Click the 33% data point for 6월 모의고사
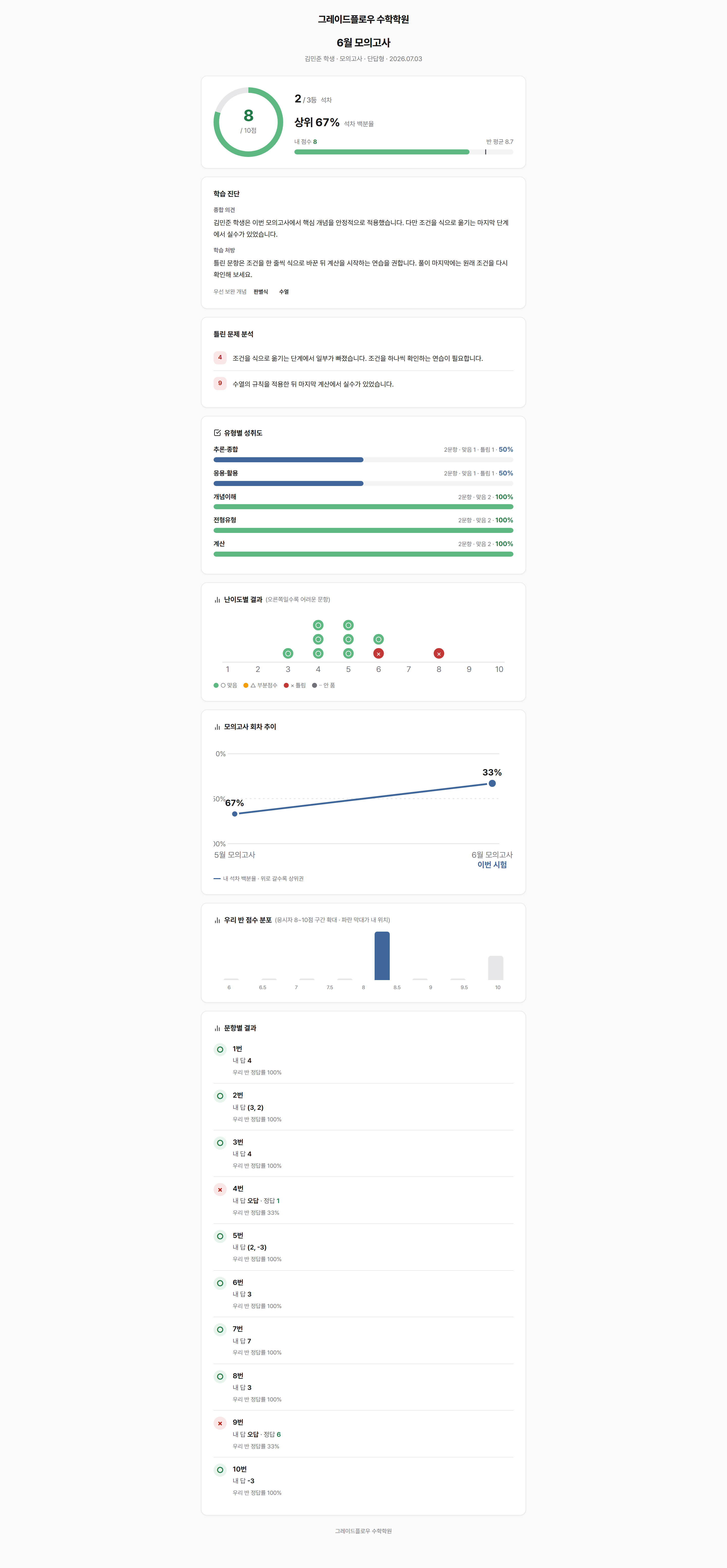 click(492, 783)
